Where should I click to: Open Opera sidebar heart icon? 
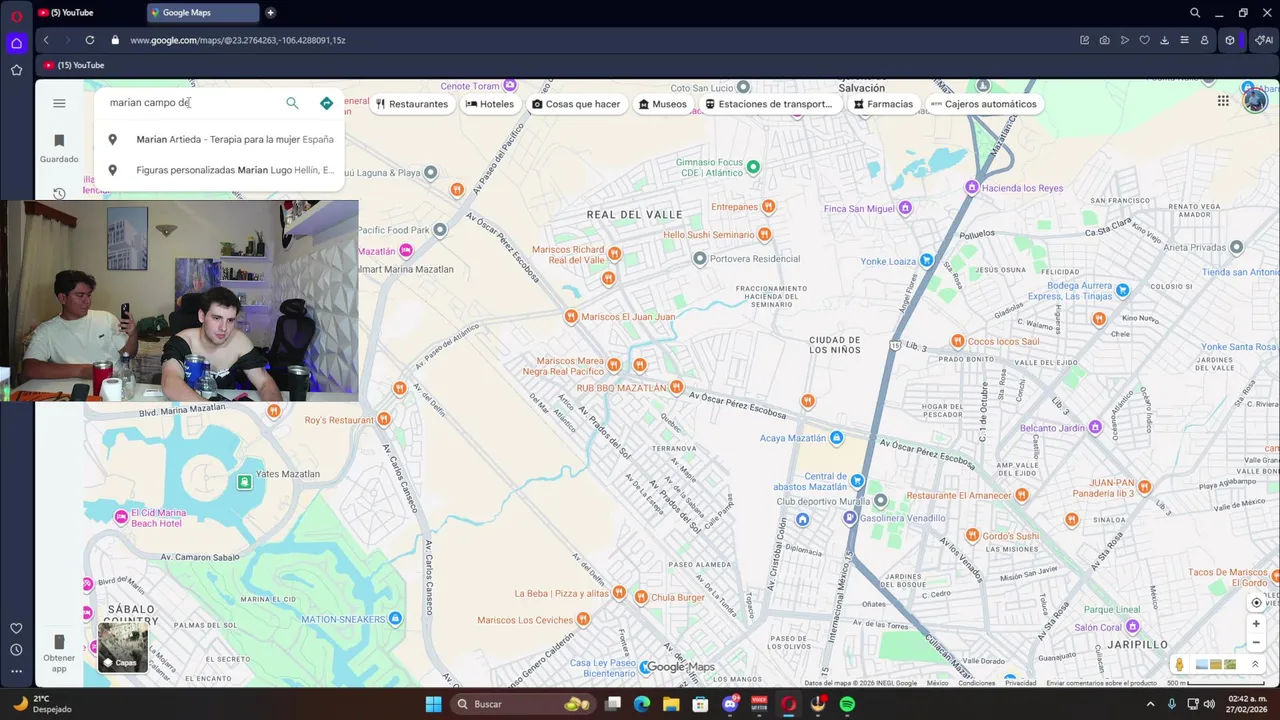pos(16,628)
